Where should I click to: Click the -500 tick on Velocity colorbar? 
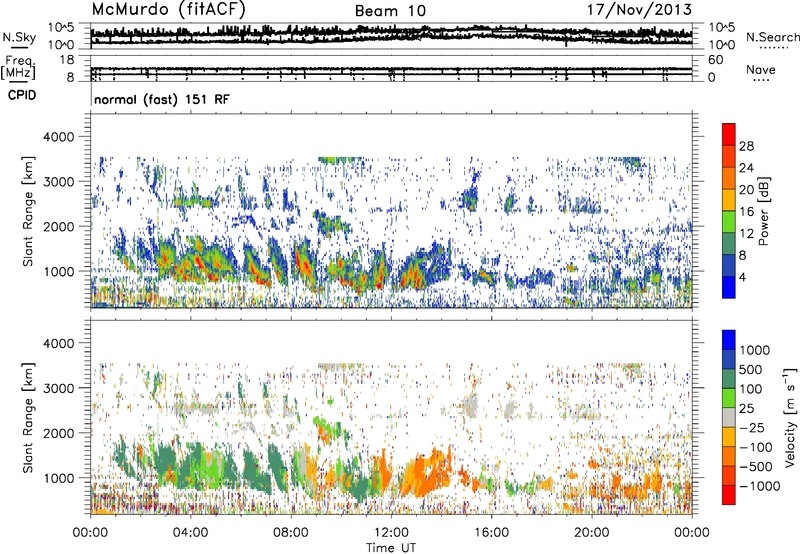coord(756,466)
